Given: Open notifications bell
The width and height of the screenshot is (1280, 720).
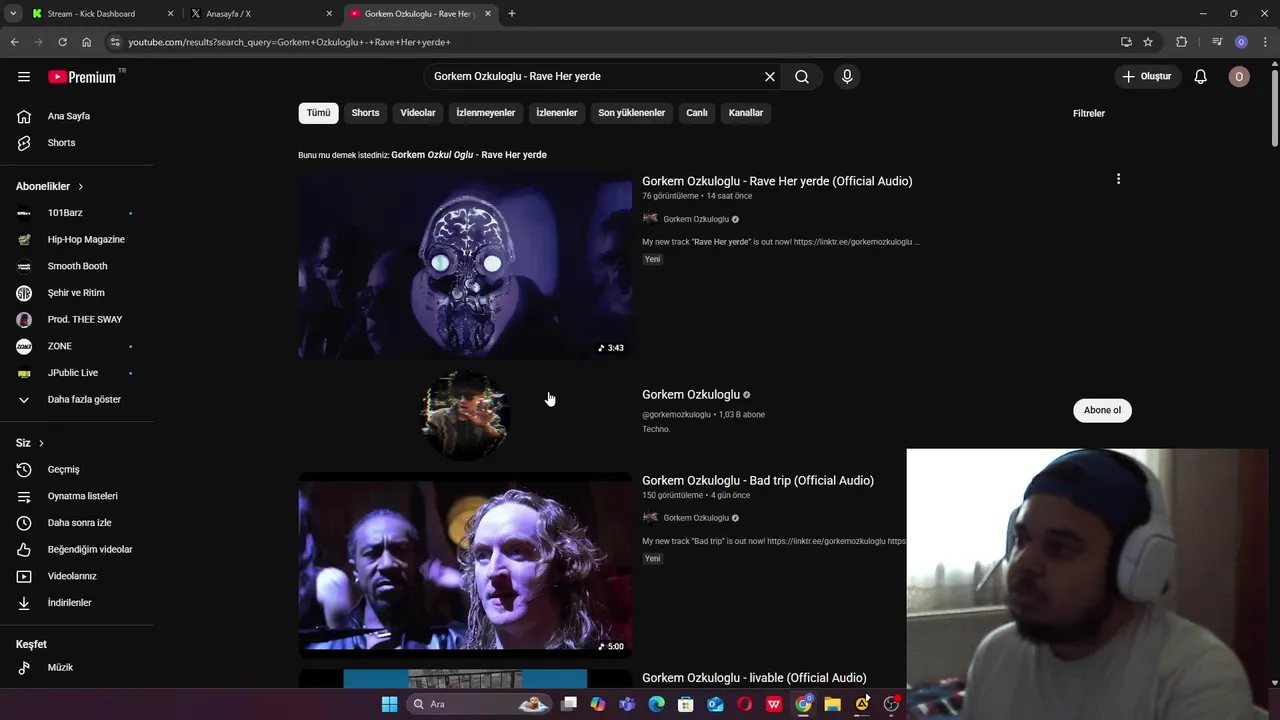Looking at the screenshot, I should click(1201, 77).
